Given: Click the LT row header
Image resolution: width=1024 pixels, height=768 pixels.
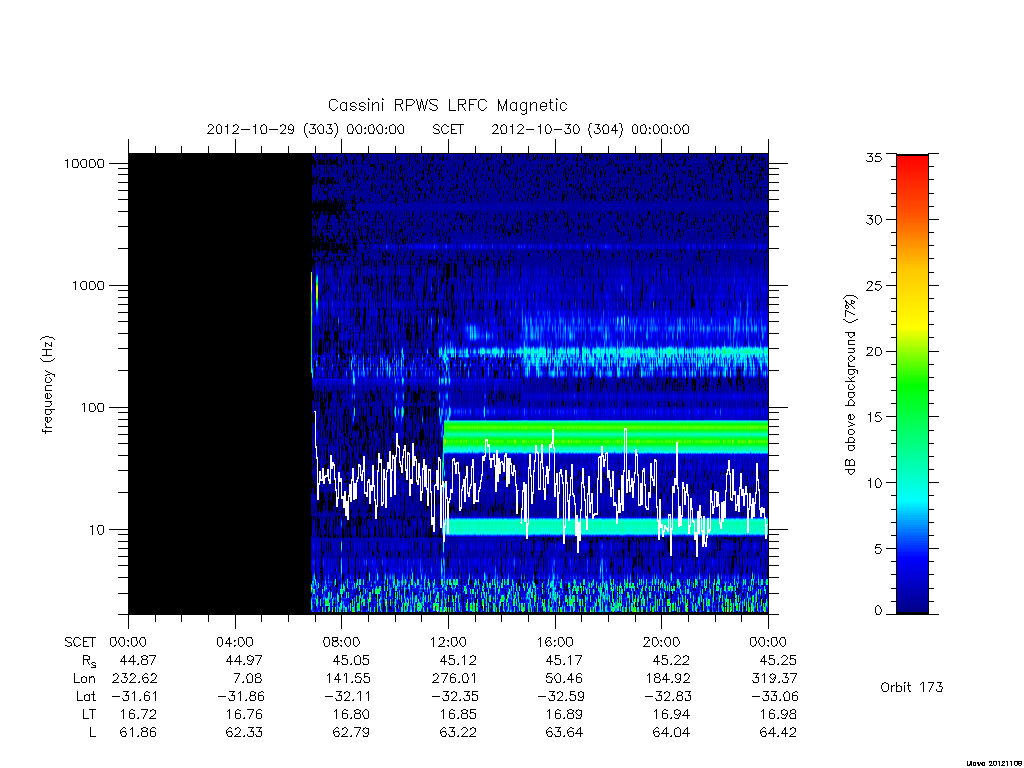Looking at the screenshot, I should [x=89, y=715].
